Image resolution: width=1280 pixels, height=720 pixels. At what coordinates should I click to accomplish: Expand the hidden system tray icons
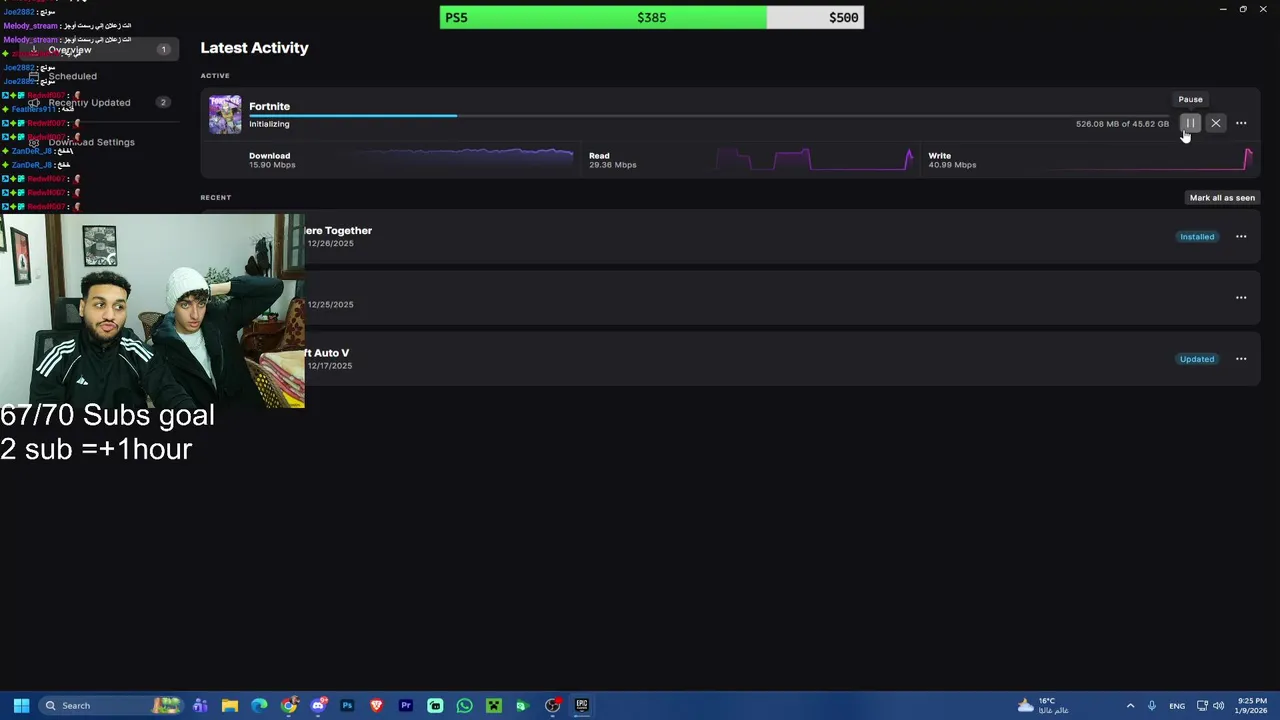click(x=1130, y=705)
